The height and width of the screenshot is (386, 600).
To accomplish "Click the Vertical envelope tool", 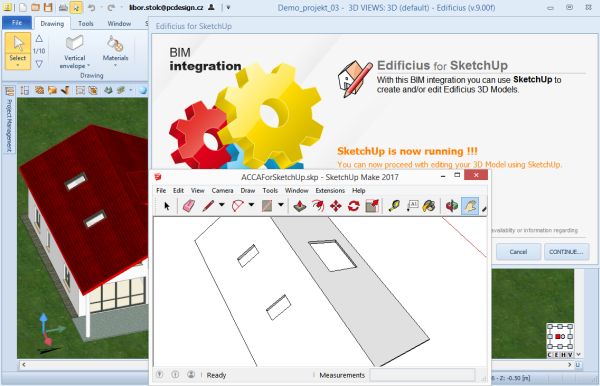I will tap(75, 51).
